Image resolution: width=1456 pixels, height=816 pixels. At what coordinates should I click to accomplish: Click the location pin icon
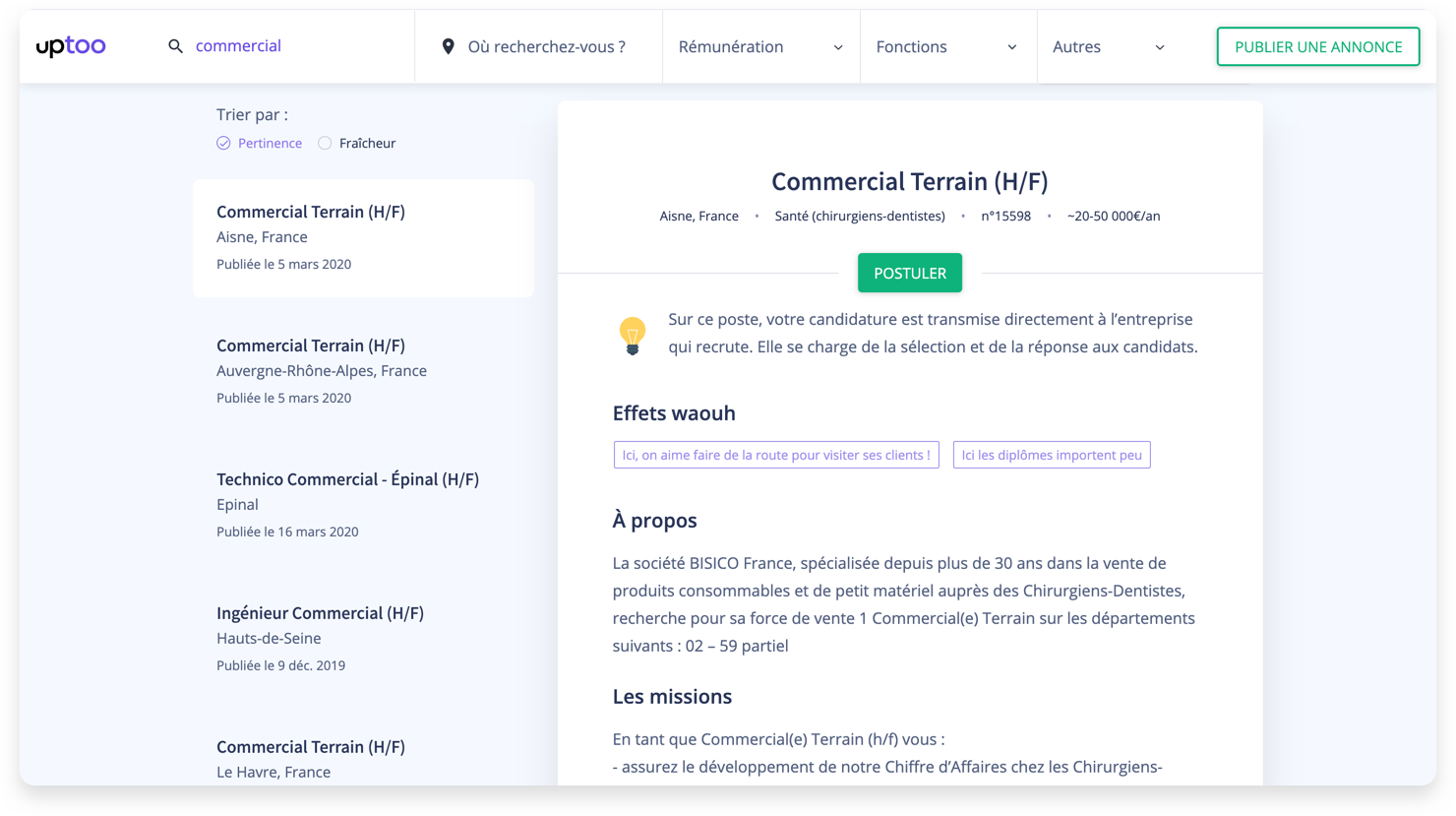(448, 46)
